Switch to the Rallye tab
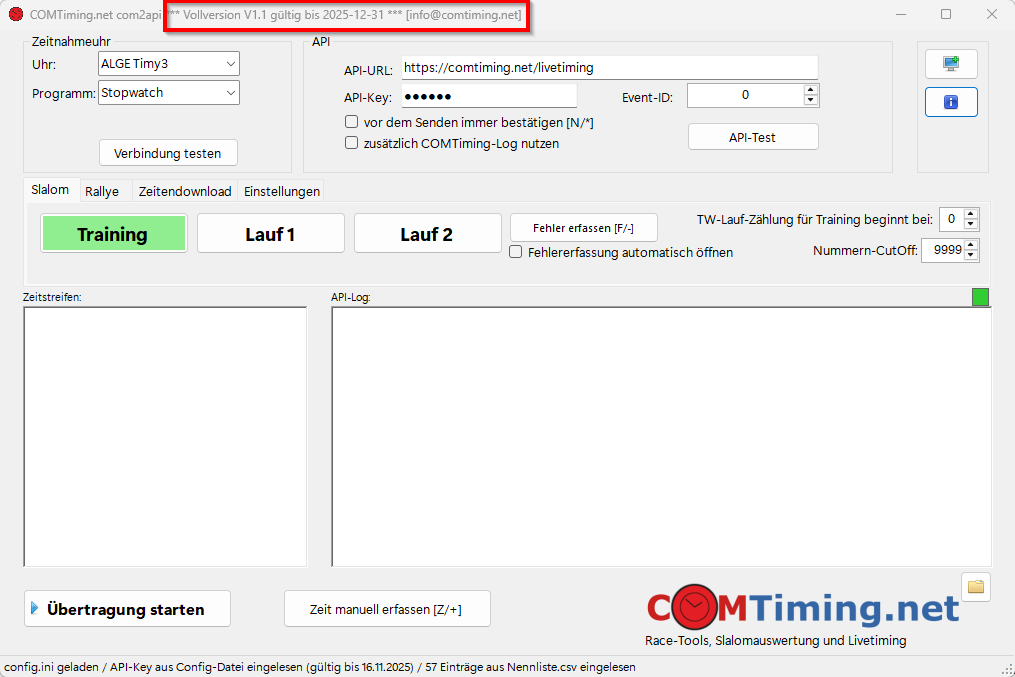1015x677 pixels. click(x=102, y=191)
